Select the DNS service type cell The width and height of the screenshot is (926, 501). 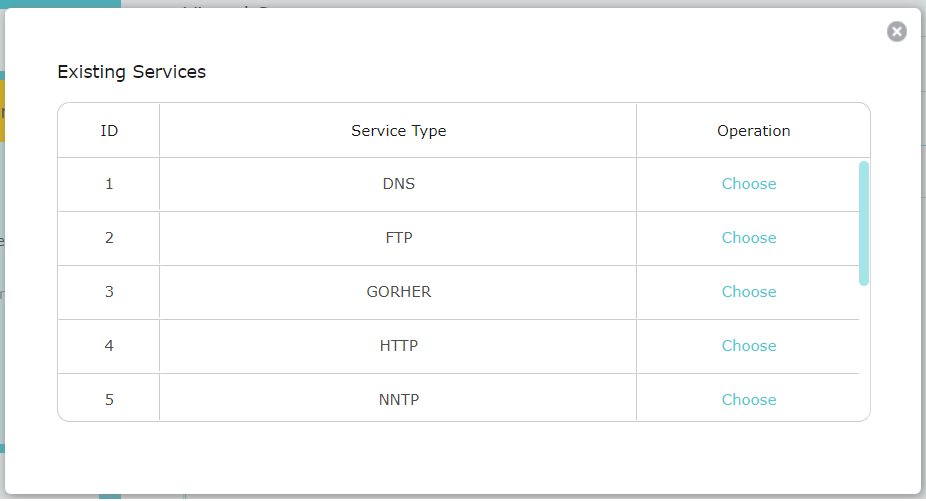[398, 184]
